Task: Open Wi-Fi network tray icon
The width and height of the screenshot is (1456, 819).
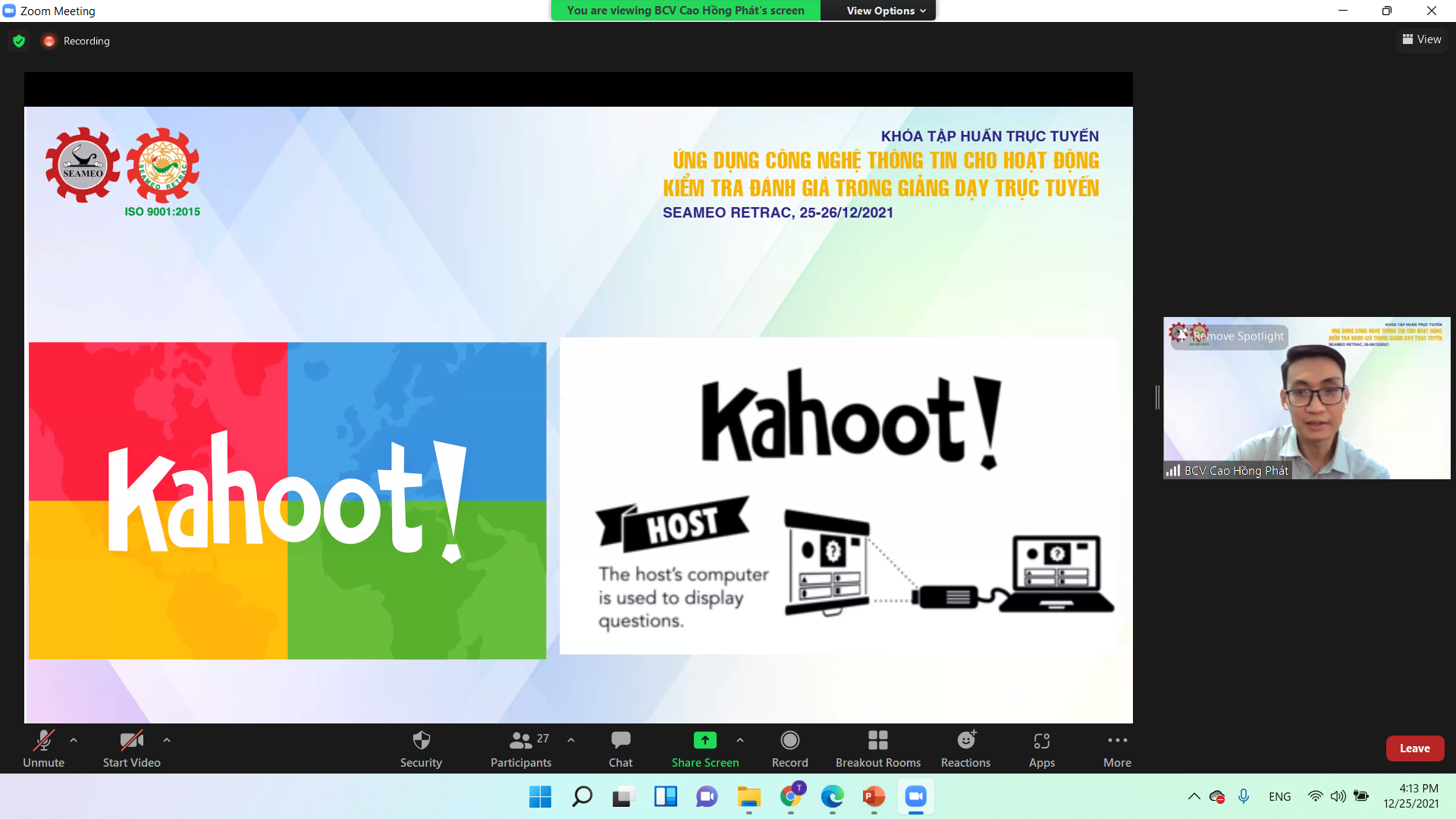Action: (1316, 796)
